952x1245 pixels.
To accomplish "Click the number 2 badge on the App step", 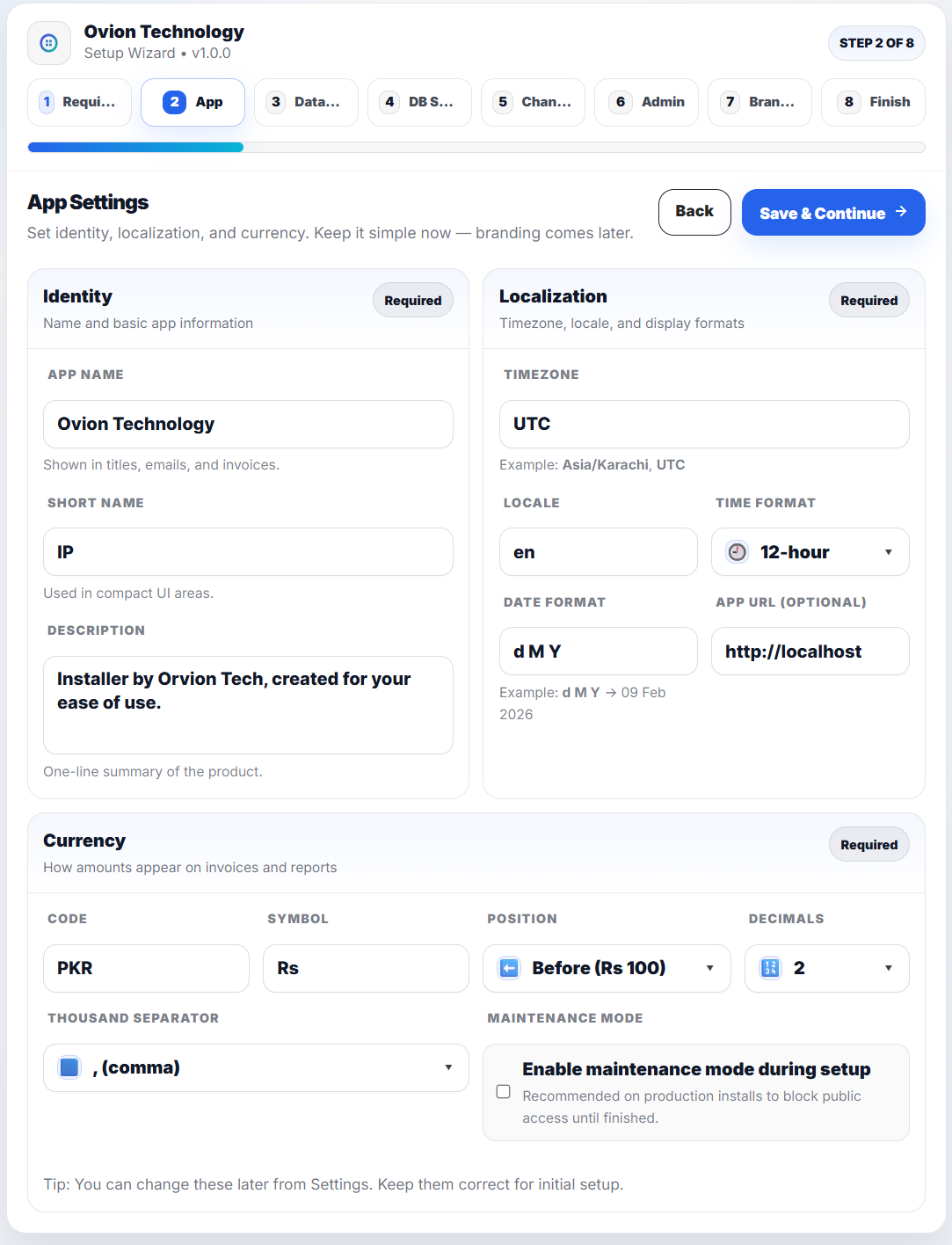I will coord(174,102).
